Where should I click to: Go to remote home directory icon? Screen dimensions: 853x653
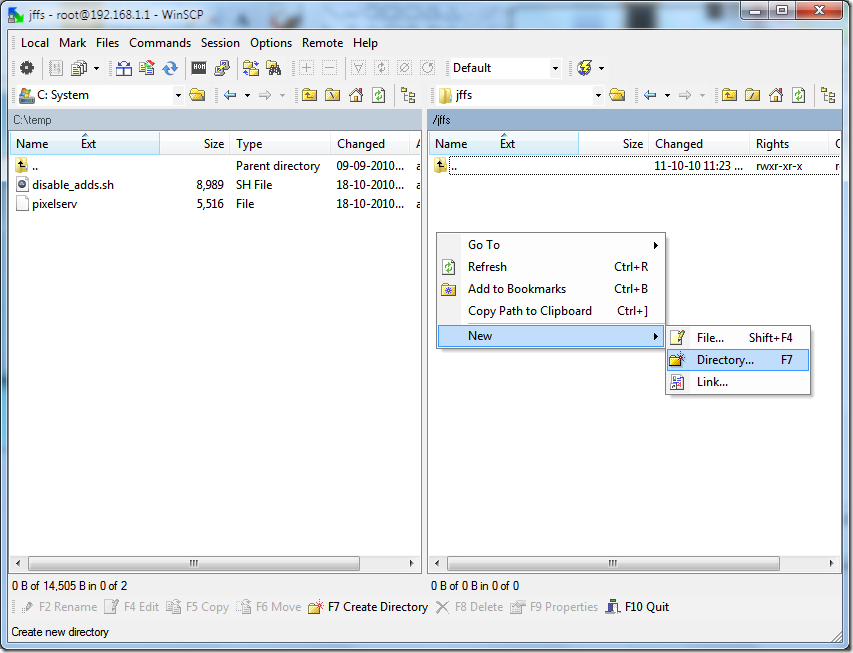coord(775,94)
